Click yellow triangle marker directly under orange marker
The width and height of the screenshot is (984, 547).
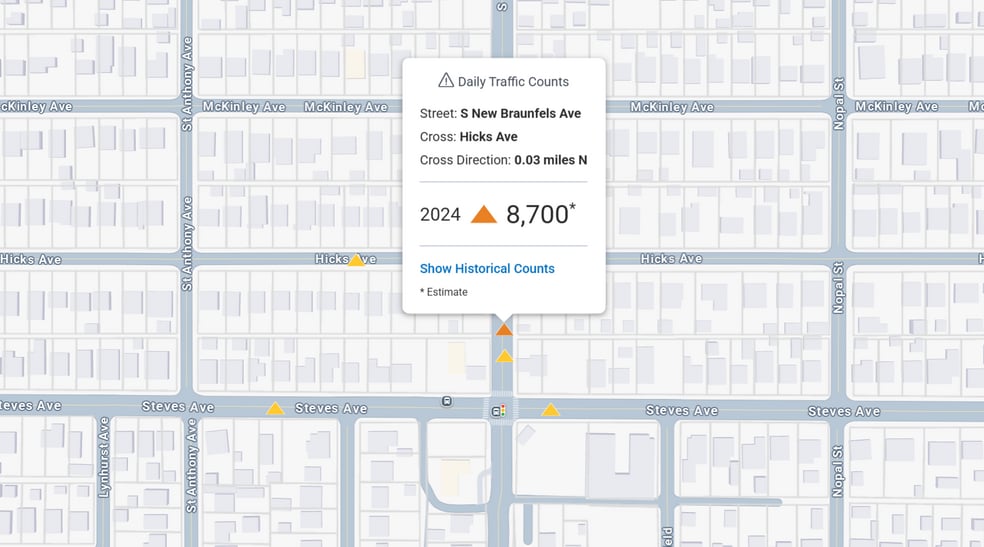(x=504, y=356)
